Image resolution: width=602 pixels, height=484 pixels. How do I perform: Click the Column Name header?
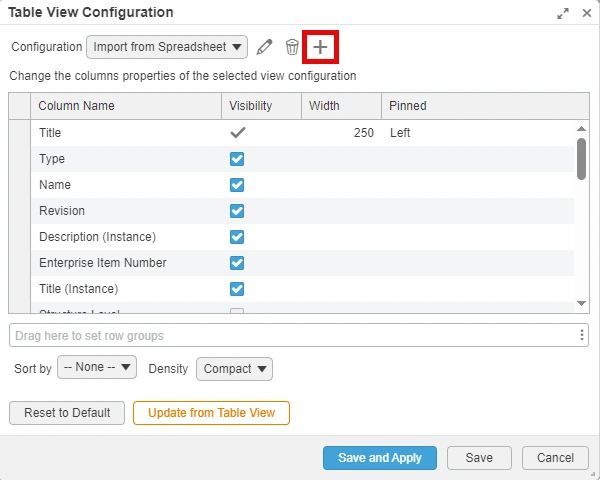pyautogui.click(x=77, y=106)
